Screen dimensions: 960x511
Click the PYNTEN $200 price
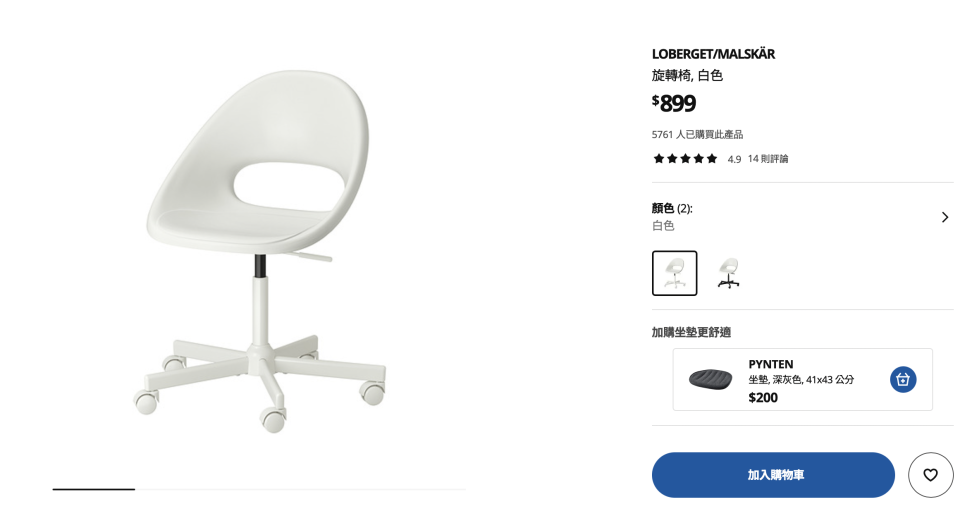tap(763, 398)
